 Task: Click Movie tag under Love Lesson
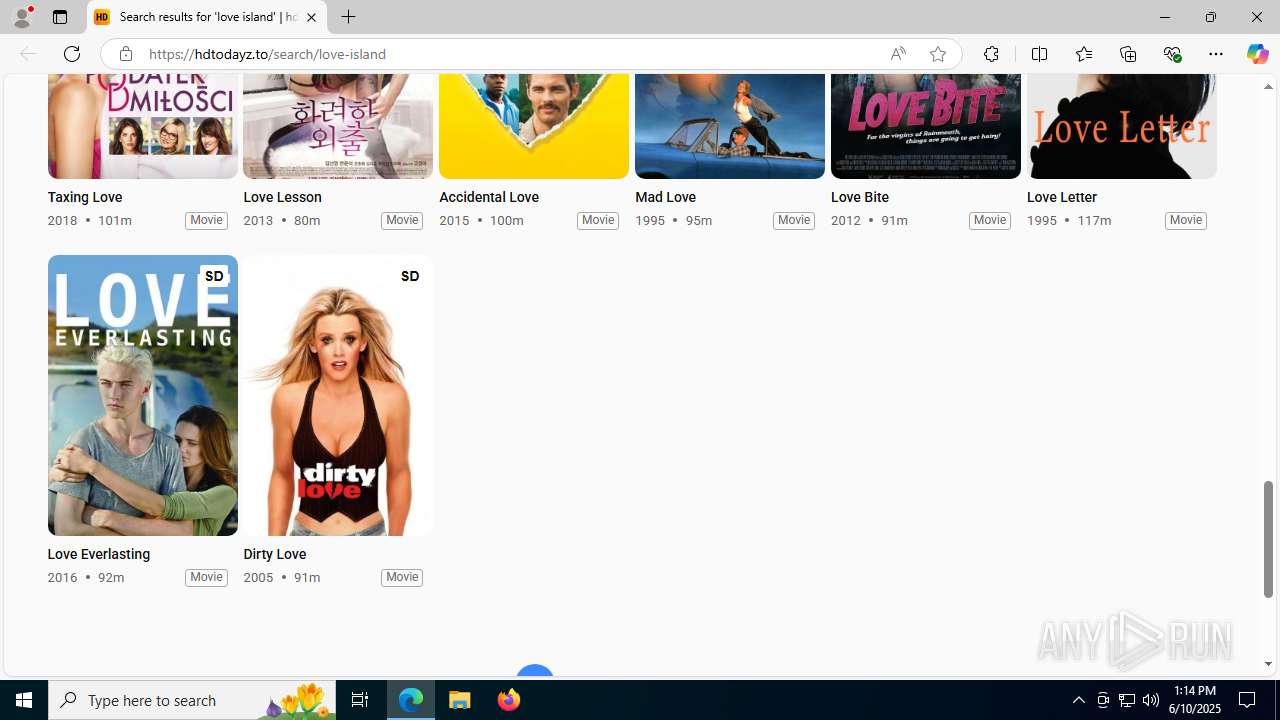[x=402, y=220]
